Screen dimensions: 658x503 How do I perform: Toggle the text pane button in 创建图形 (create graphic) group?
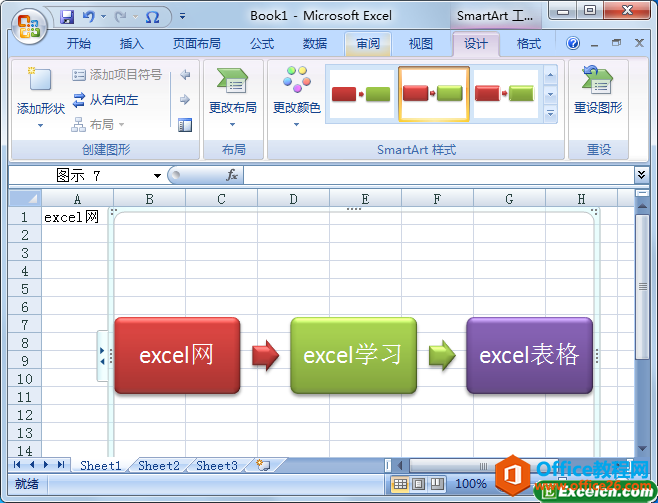pos(185,125)
